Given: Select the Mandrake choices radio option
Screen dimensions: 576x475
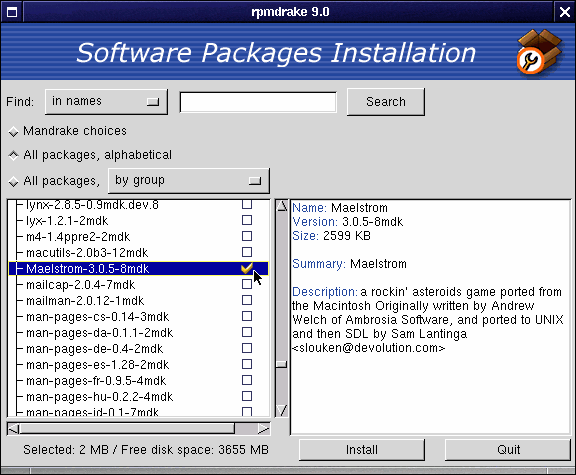Looking at the screenshot, I should click(x=14, y=132).
